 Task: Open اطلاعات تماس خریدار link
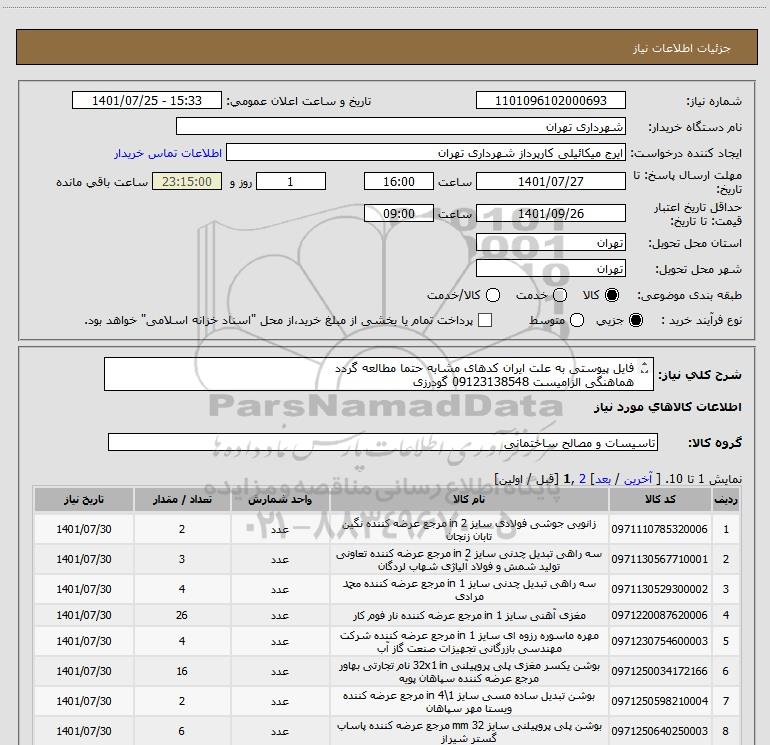(x=168, y=153)
